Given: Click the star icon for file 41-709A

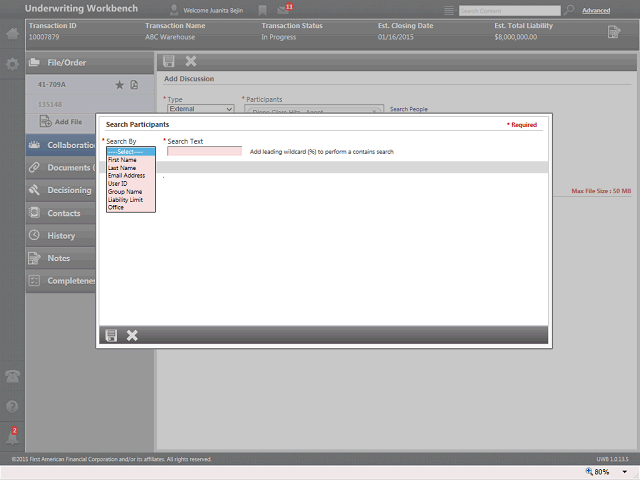Looking at the screenshot, I should click(x=119, y=85).
